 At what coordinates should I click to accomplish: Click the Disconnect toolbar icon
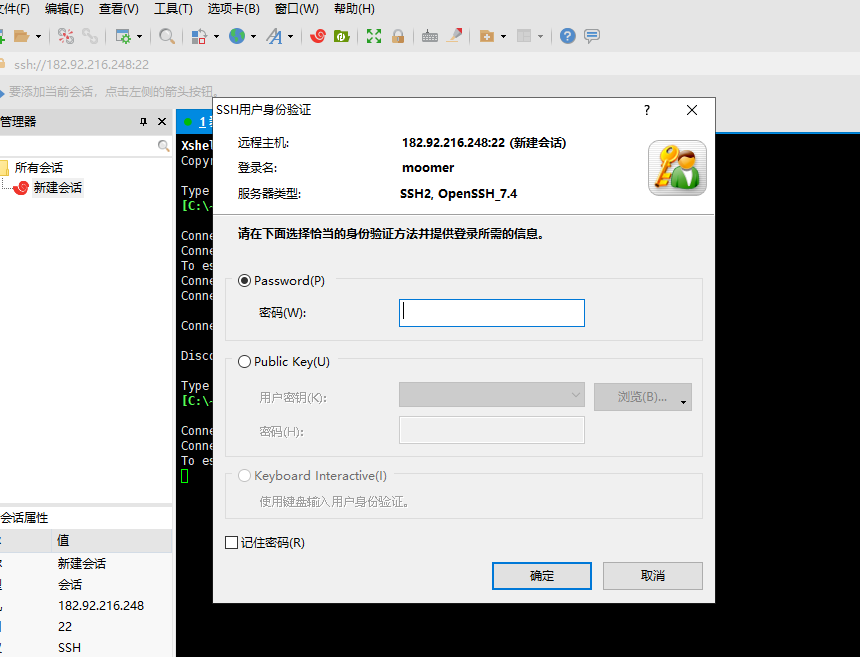click(66, 36)
